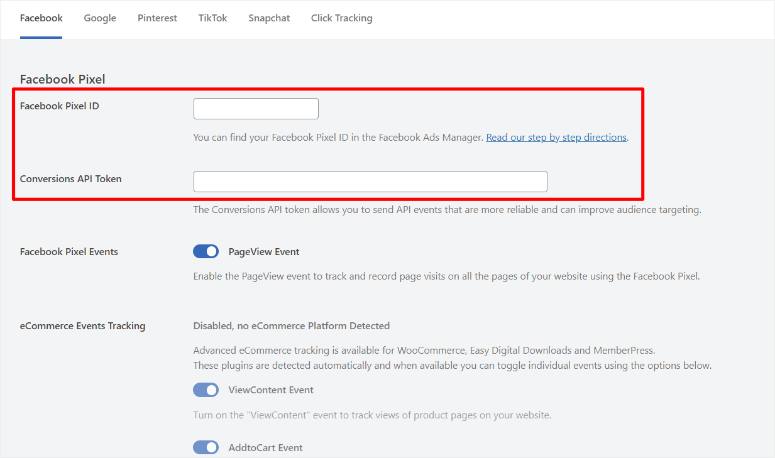This screenshot has height=458, width=775.
Task: Focus the Conversions API Token field
Action: click(x=370, y=181)
